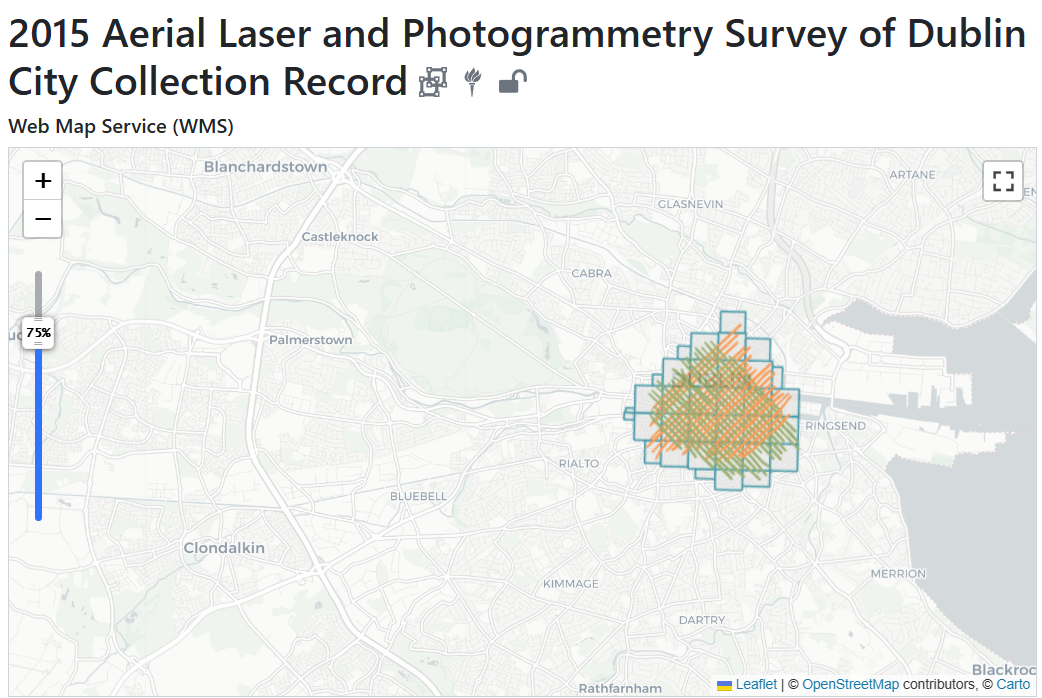Click the Blanchardstown label on the map
Viewport: 1042px width, 698px height.
pos(265,167)
